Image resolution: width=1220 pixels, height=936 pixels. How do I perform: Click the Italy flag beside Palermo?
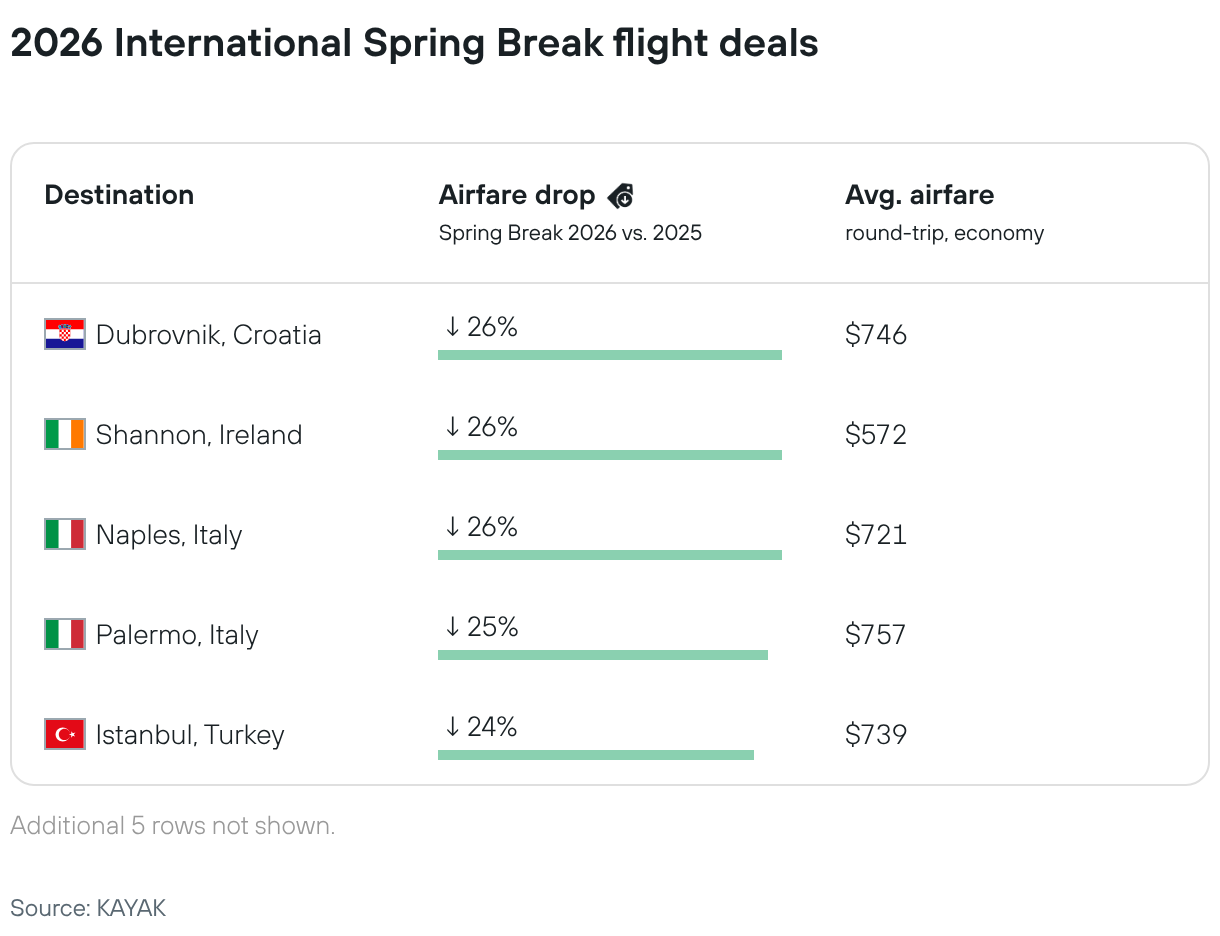click(65, 634)
